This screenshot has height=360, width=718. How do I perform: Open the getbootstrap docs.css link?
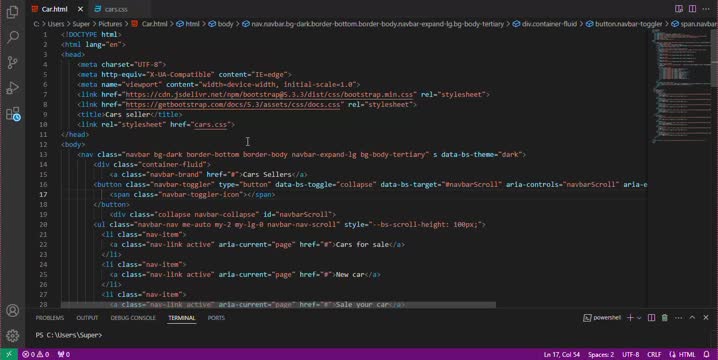(233, 105)
